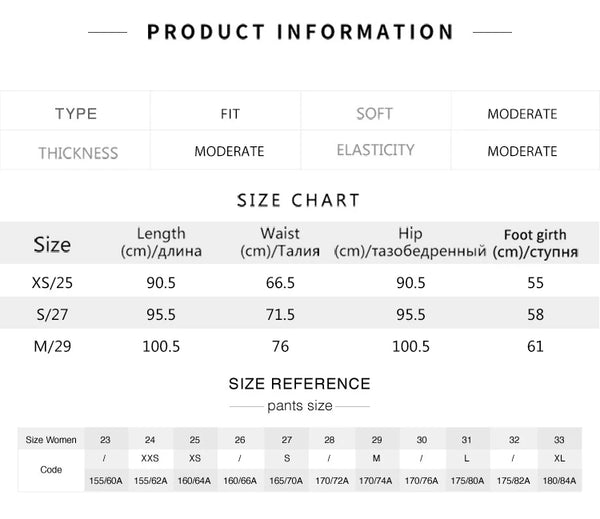Click the Waist column header

pos(281,241)
